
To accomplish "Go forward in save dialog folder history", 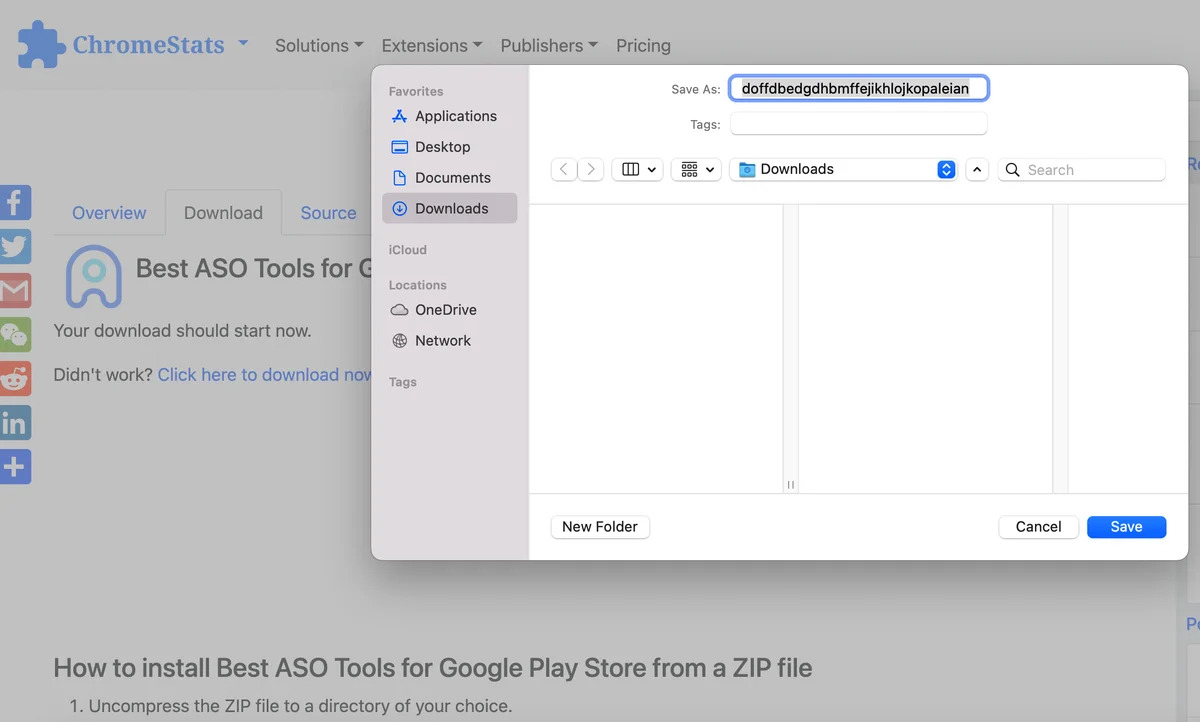I will tap(591, 170).
